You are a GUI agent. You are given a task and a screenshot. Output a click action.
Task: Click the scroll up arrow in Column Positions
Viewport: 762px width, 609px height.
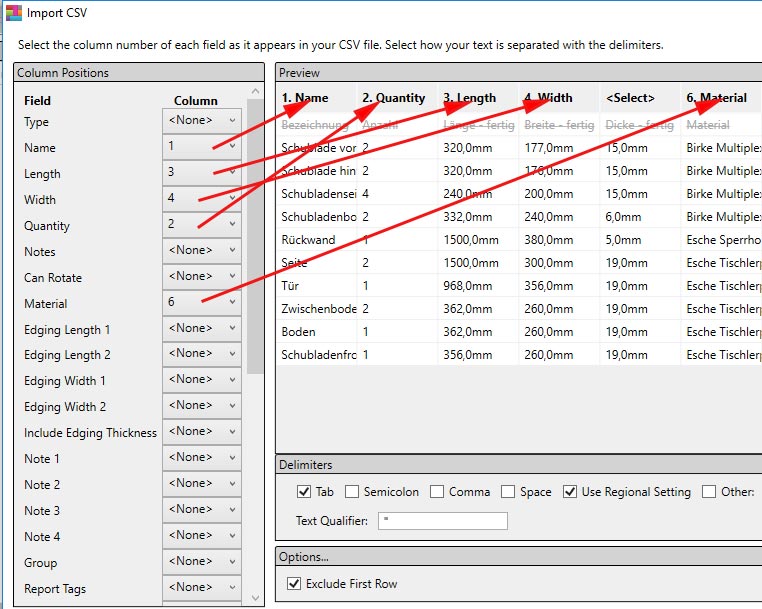[x=256, y=91]
